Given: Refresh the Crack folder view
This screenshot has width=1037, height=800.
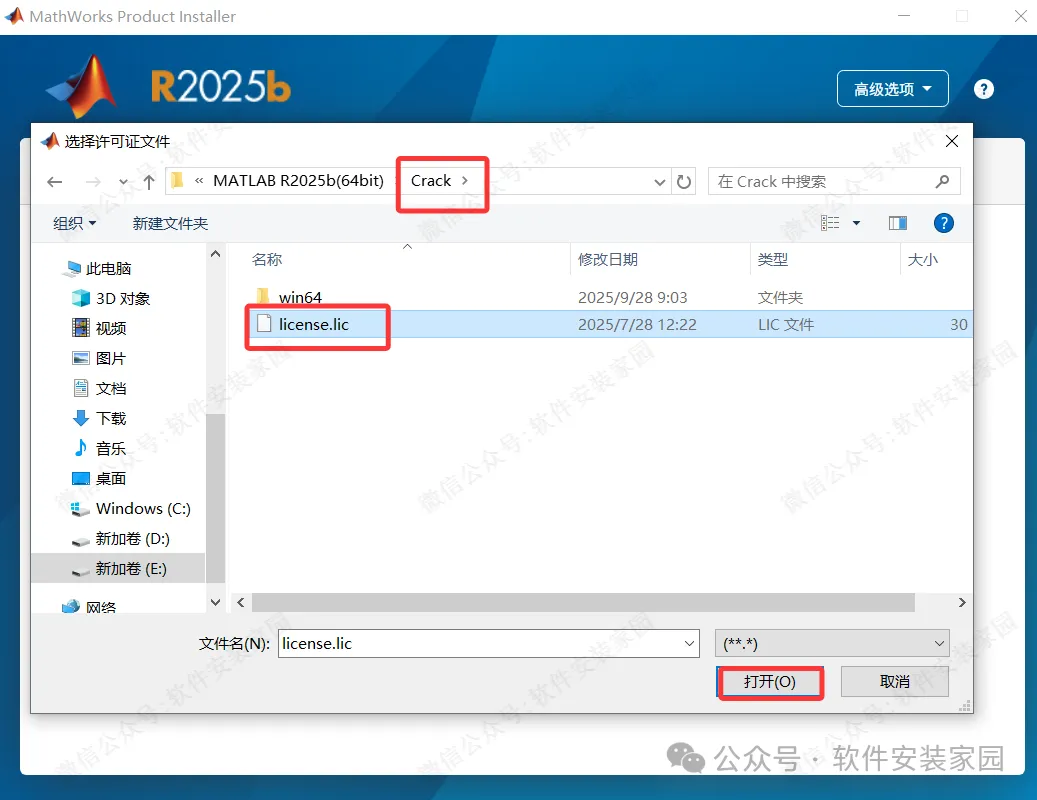Looking at the screenshot, I should [684, 182].
